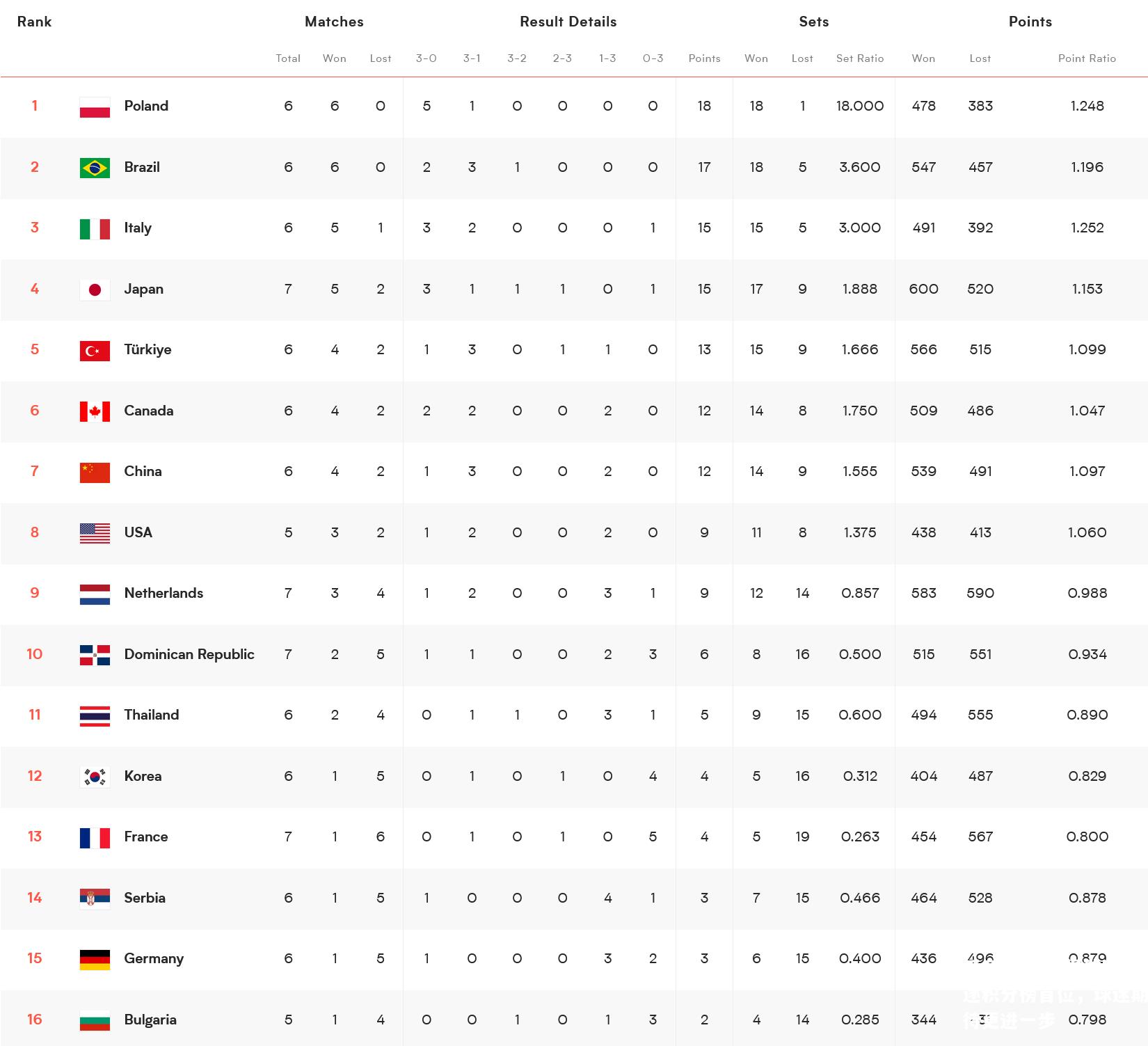Click the Germany flag icon
Screen dimensions: 1148x1046
95,960
